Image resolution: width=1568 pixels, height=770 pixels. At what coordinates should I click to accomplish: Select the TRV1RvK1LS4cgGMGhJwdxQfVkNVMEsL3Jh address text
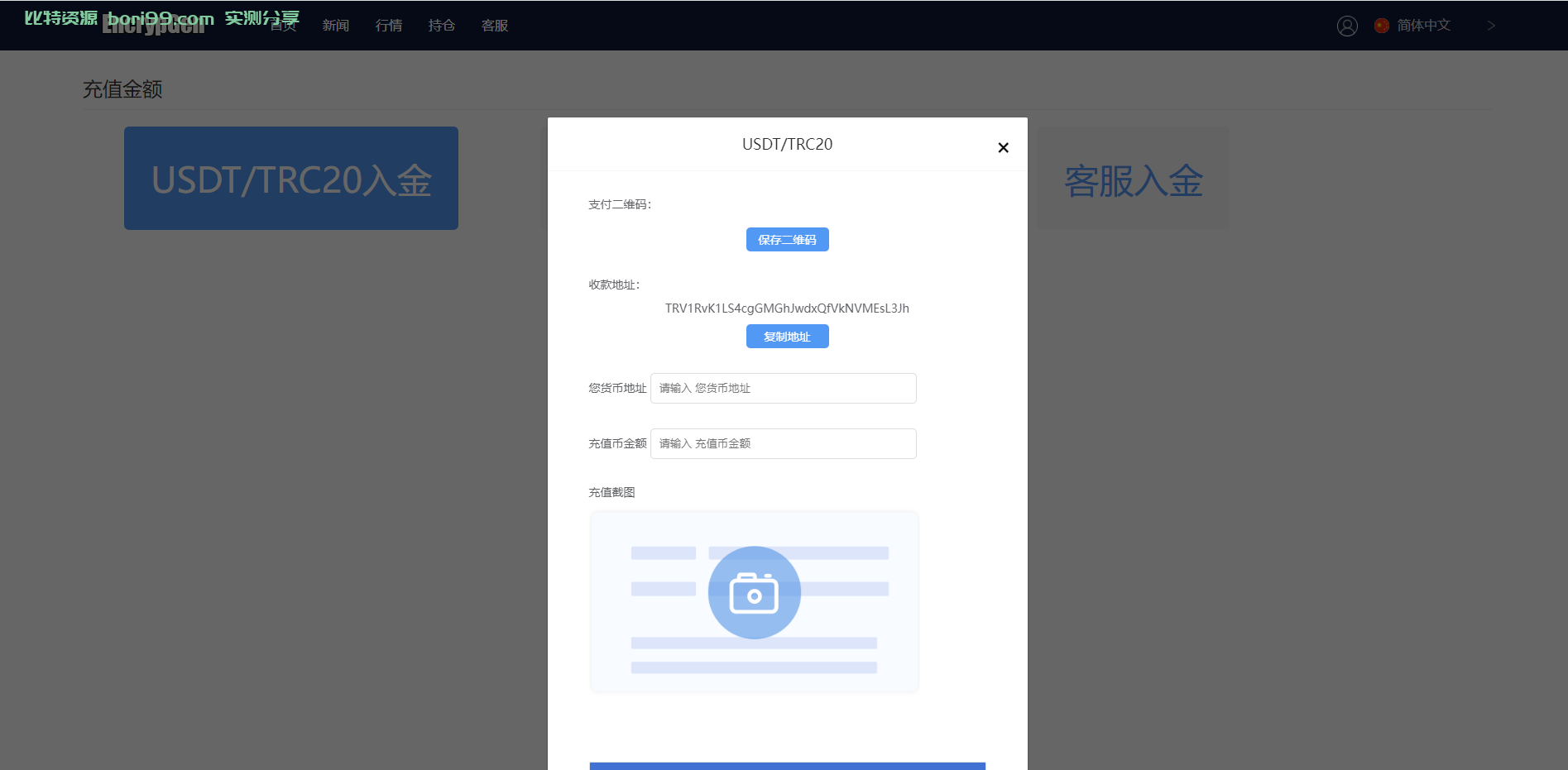tap(787, 308)
